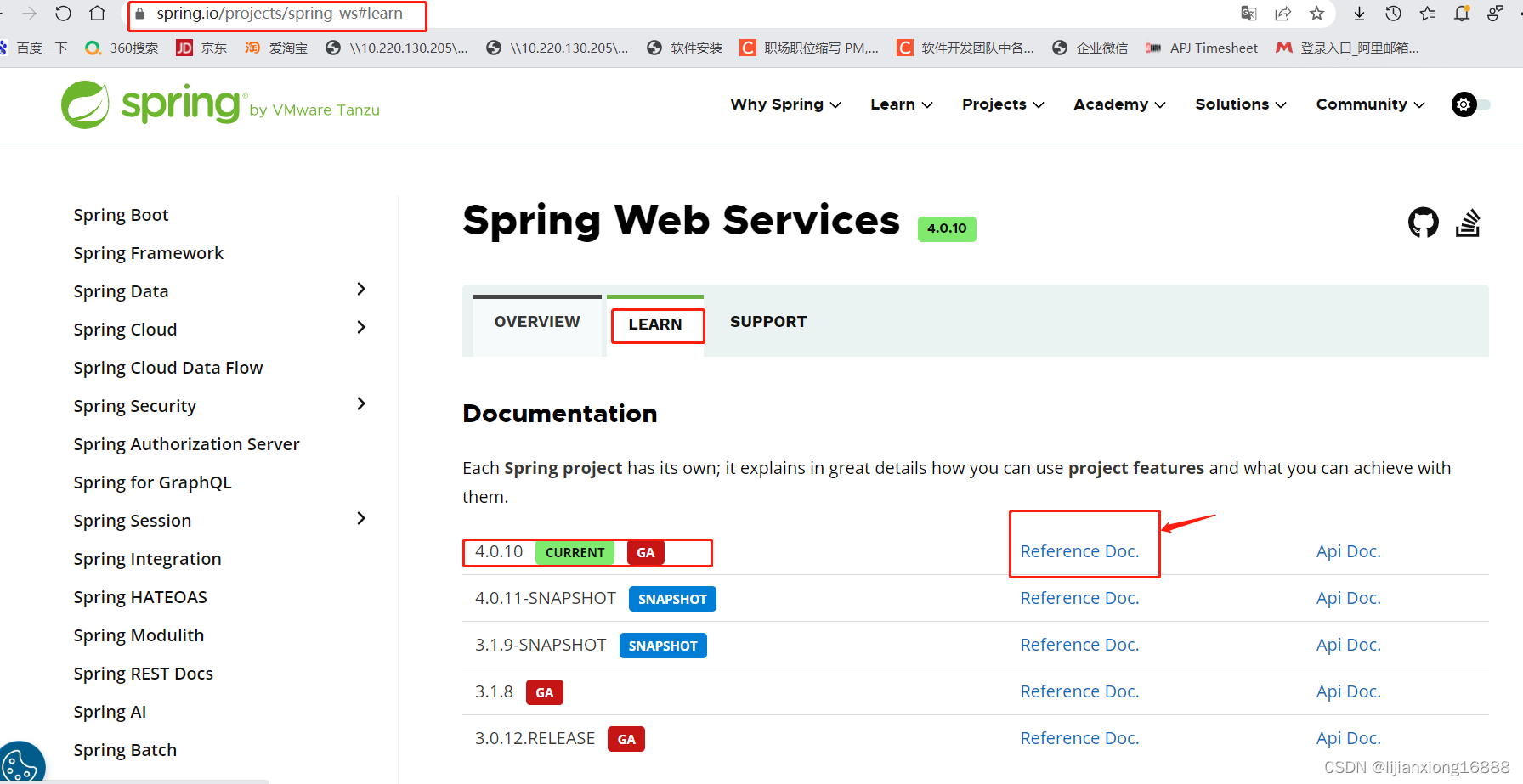This screenshot has height=784, width=1523.
Task: Open Reference Doc. for 3.1.8
Action: click(x=1079, y=691)
